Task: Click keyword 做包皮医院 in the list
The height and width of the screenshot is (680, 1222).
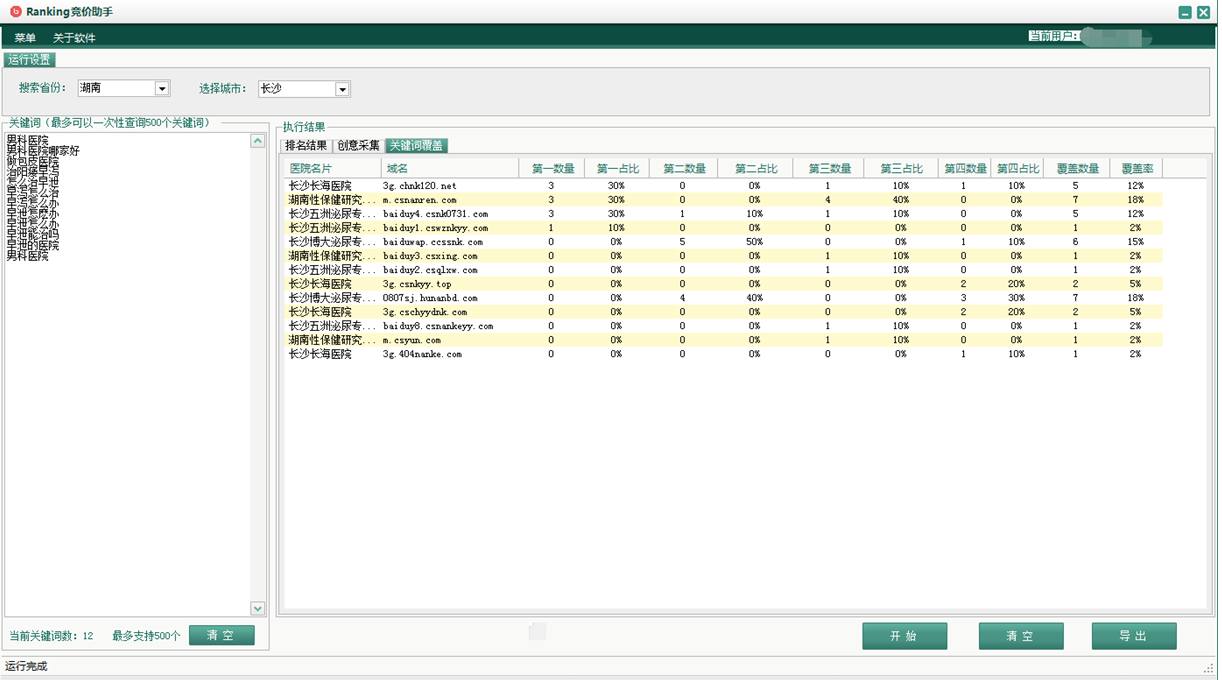Action: pos(32,161)
